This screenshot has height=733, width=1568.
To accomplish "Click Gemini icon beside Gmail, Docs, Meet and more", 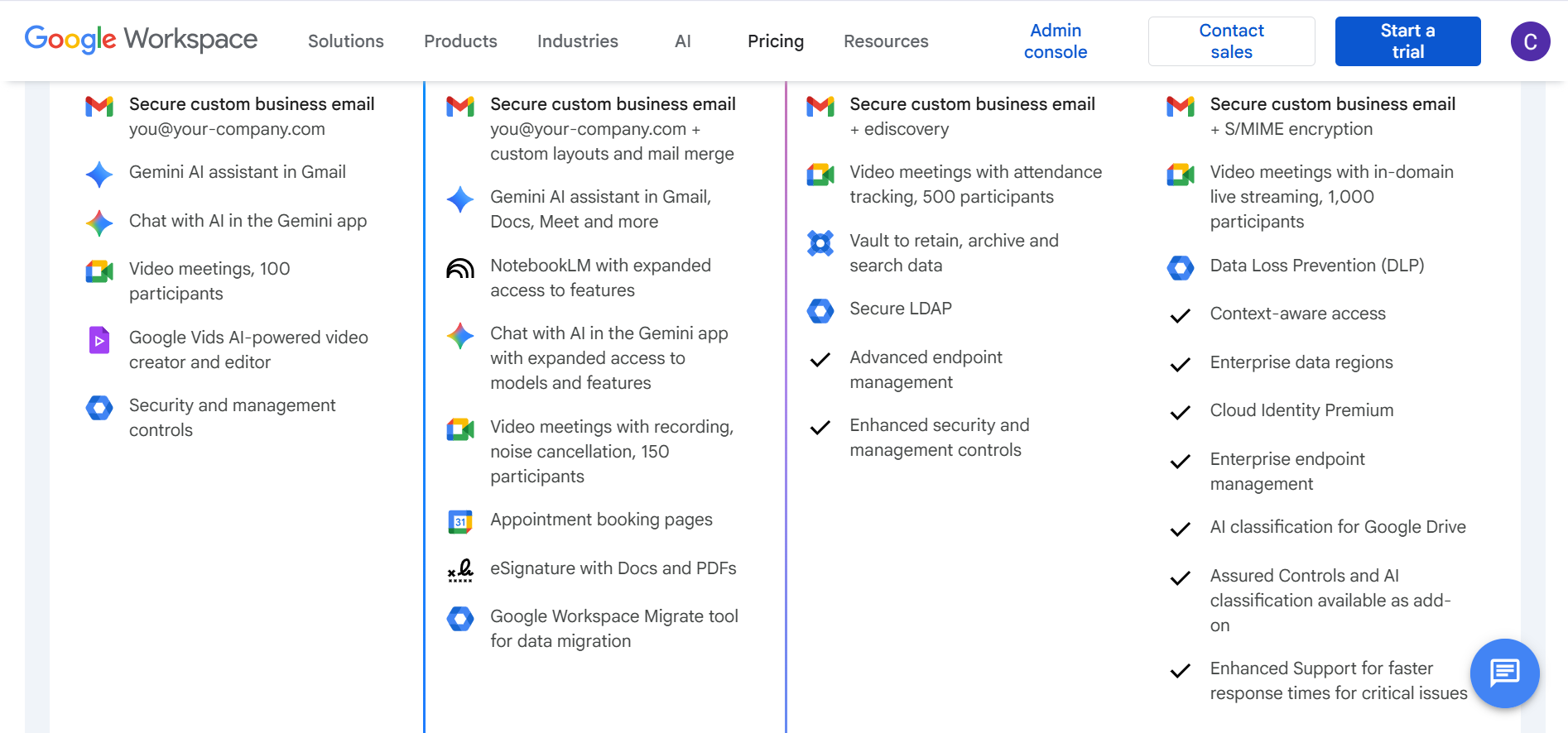I will tap(460, 199).
